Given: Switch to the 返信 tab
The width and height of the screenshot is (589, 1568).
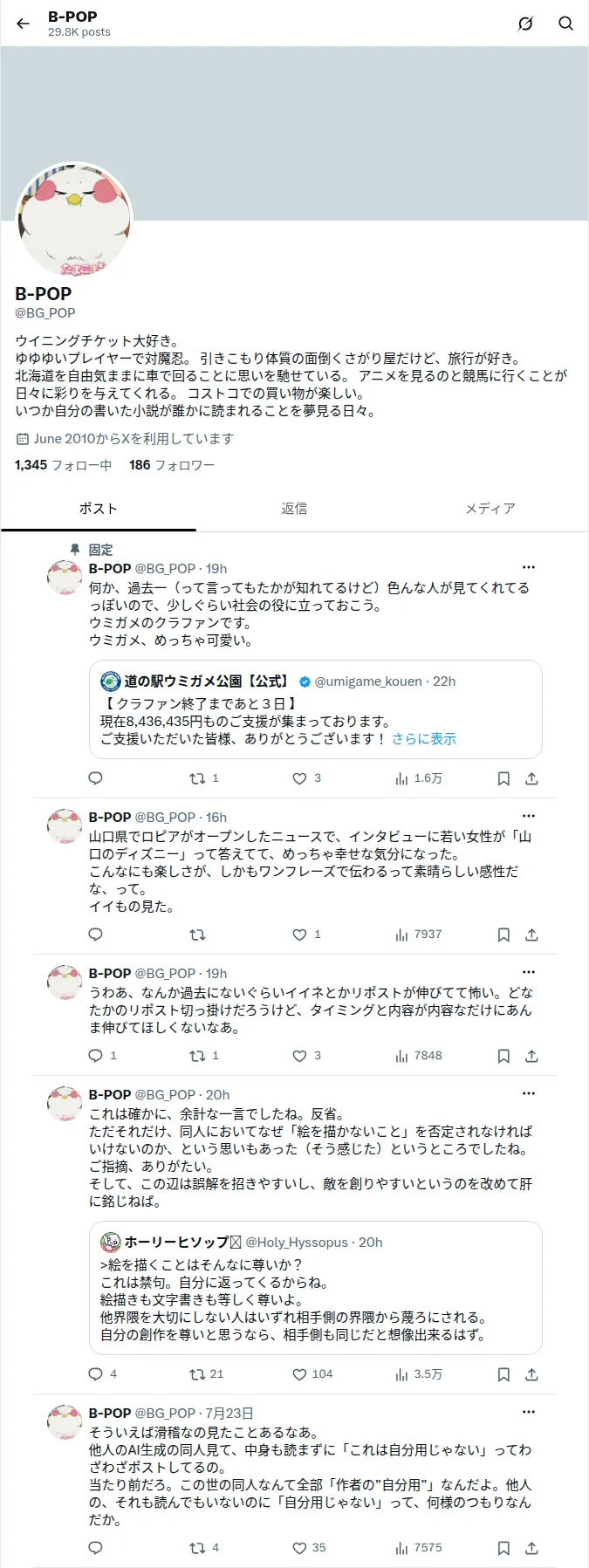Looking at the screenshot, I should [x=294, y=509].
